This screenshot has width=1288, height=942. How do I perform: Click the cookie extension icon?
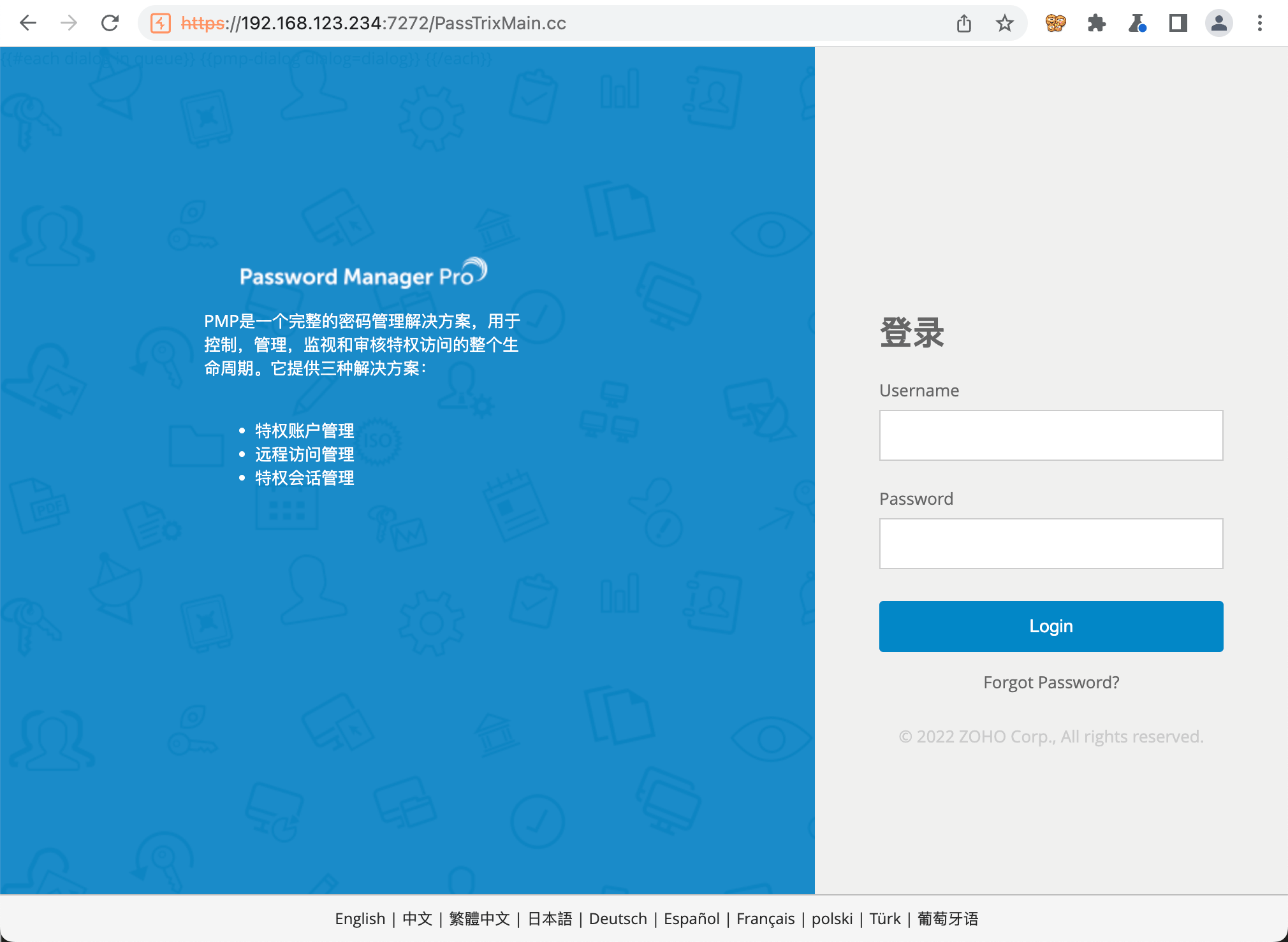coord(1055,24)
